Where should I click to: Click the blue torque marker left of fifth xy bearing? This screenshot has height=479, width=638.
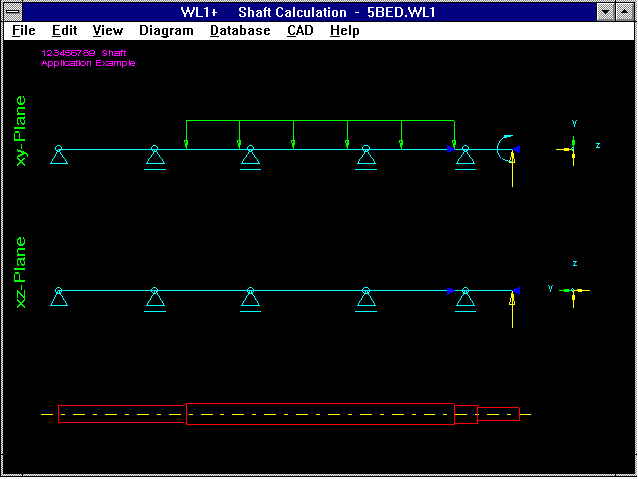451,149
